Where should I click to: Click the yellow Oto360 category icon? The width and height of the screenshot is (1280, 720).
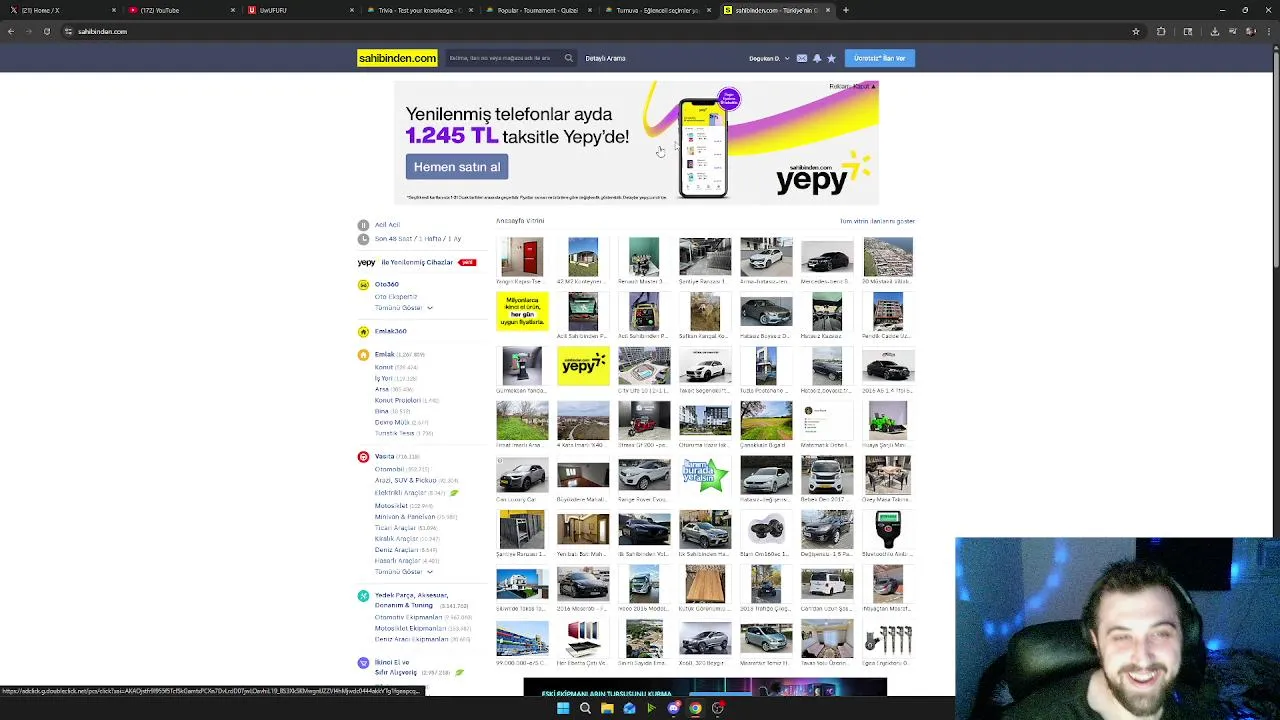click(x=363, y=285)
